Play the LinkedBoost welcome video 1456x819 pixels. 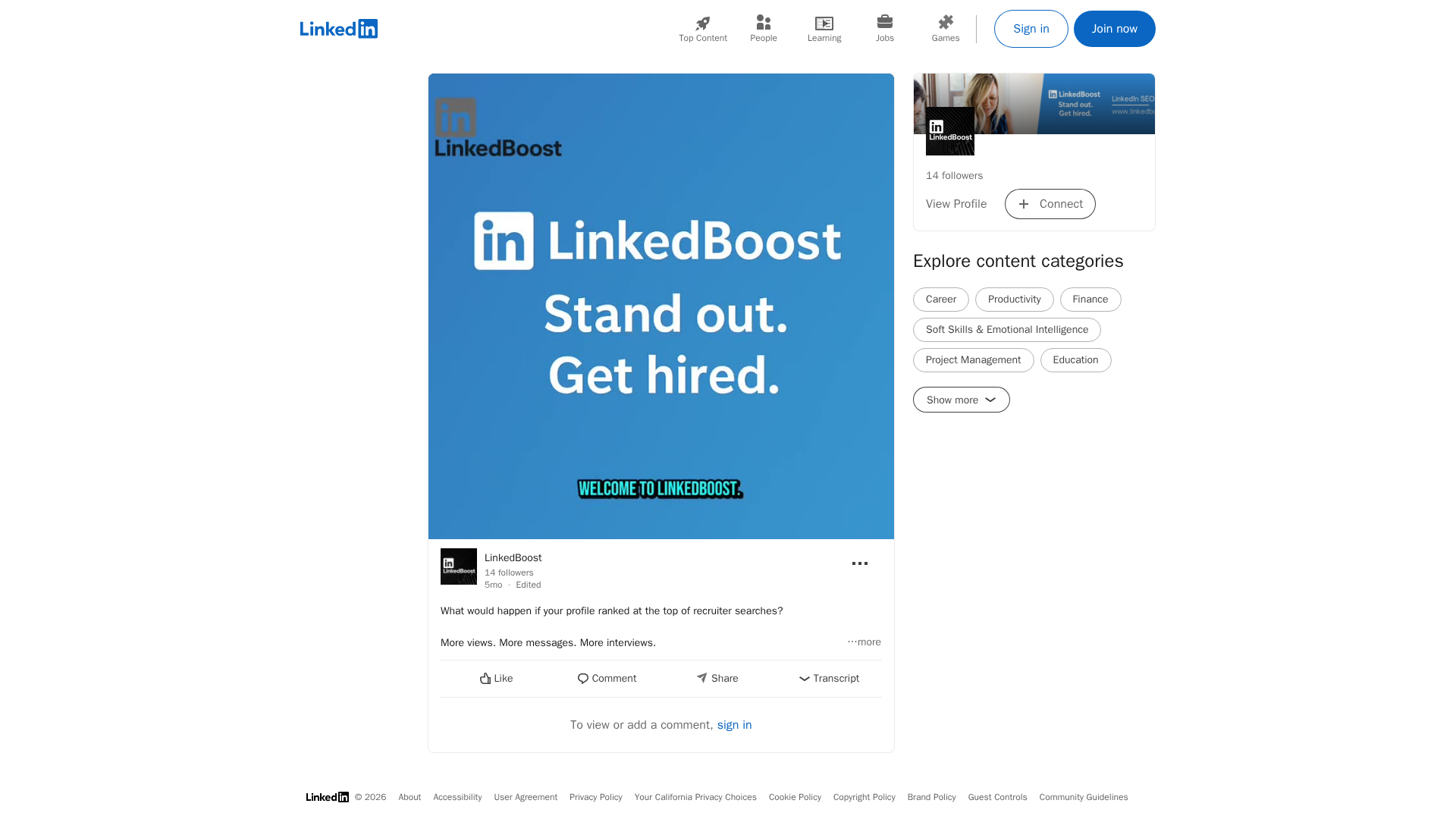pyautogui.click(x=661, y=306)
